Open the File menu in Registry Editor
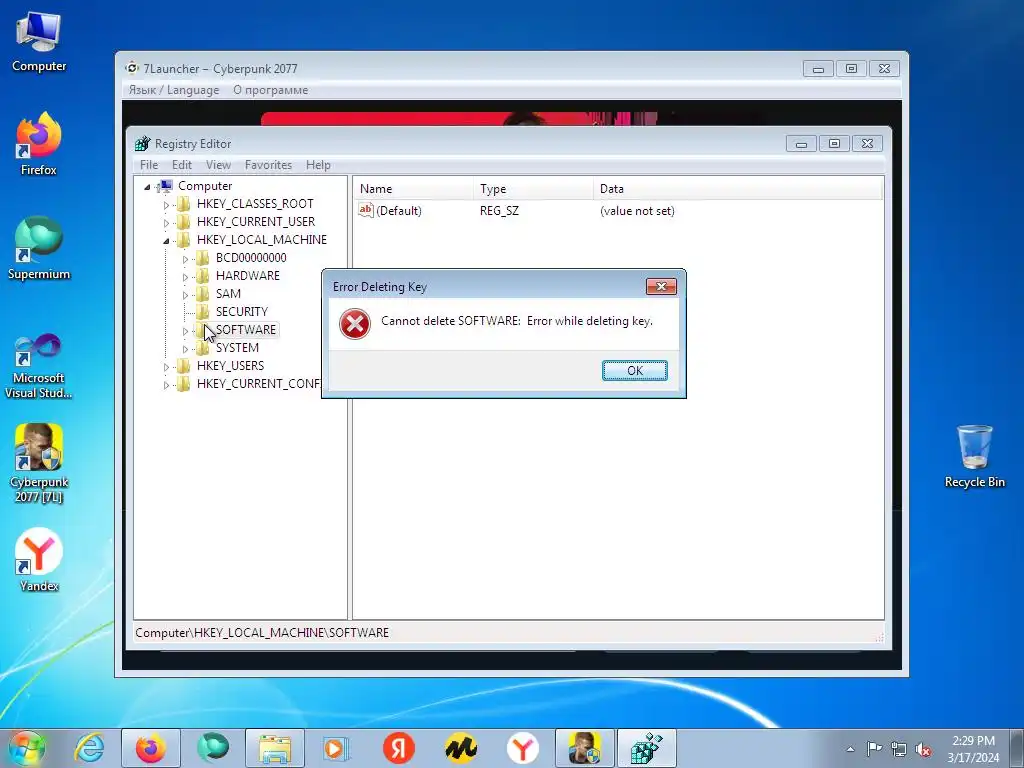The width and height of the screenshot is (1024, 768). pos(149,165)
